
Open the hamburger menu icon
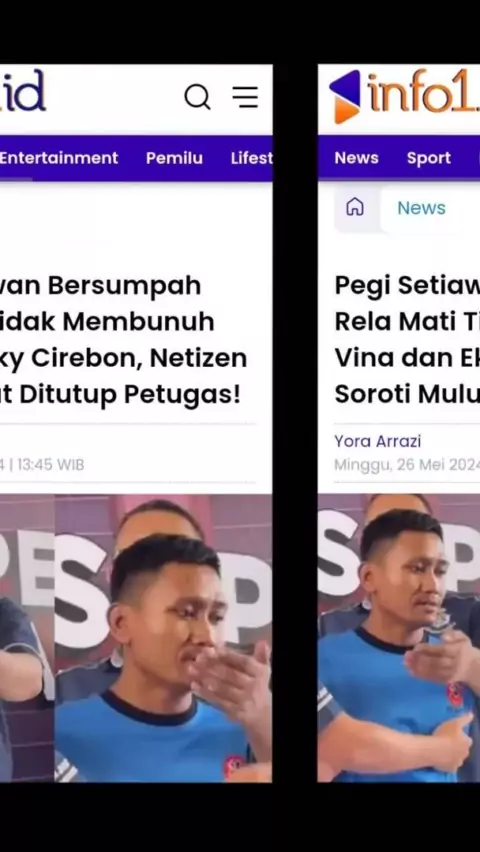(x=245, y=97)
